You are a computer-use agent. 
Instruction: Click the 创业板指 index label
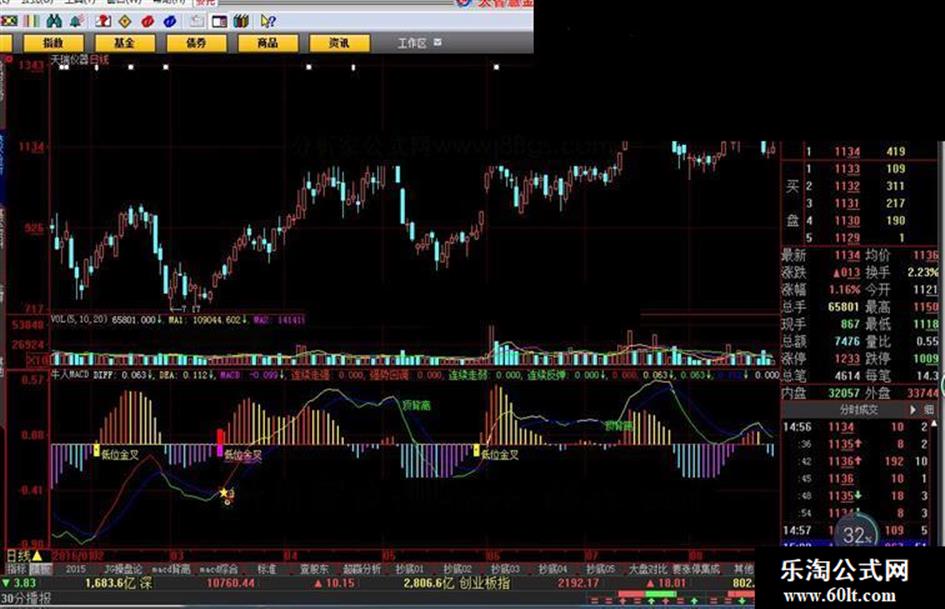point(484,583)
